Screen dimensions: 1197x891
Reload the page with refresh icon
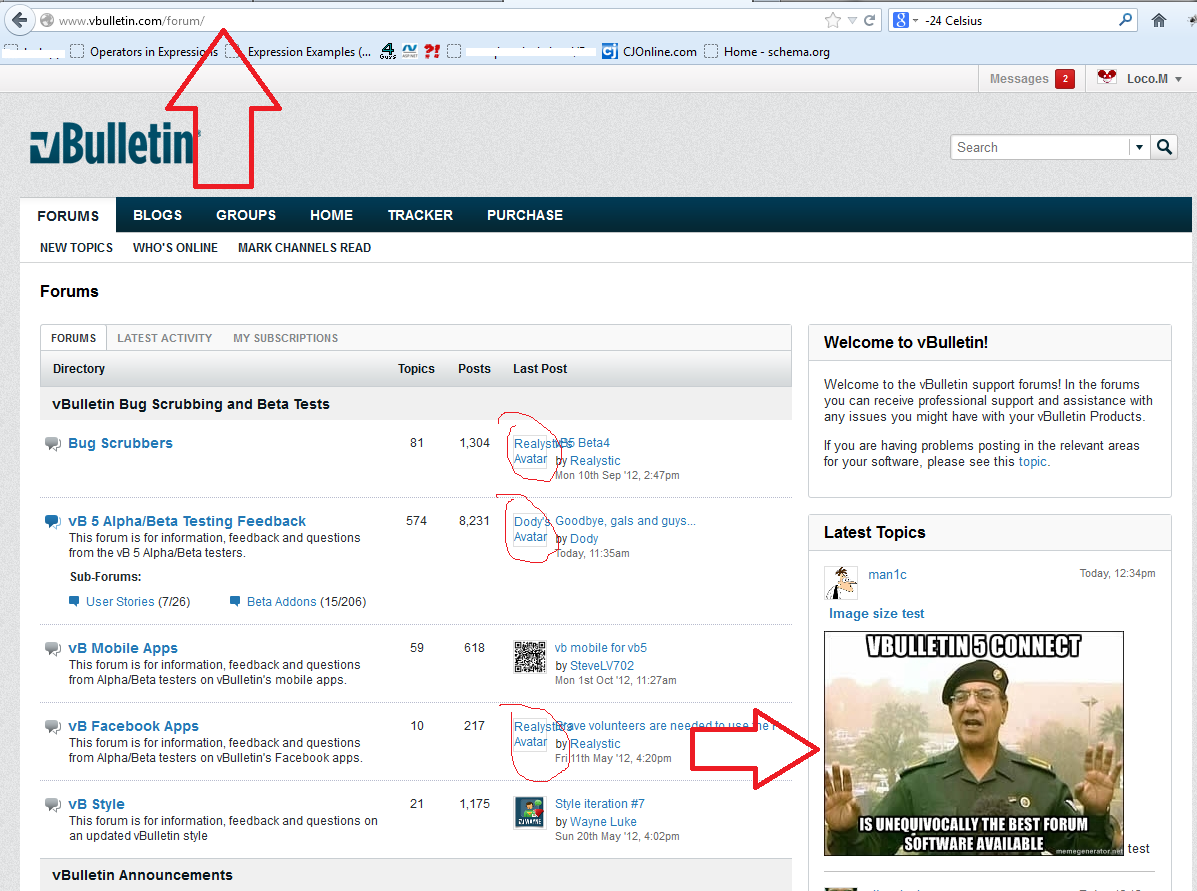(x=869, y=21)
